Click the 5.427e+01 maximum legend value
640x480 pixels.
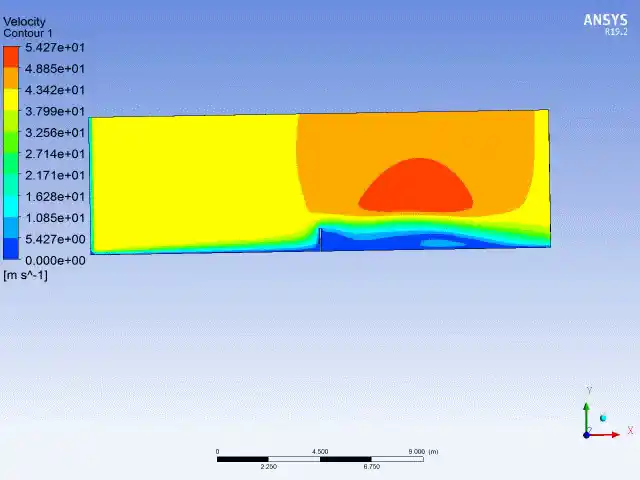click(55, 47)
